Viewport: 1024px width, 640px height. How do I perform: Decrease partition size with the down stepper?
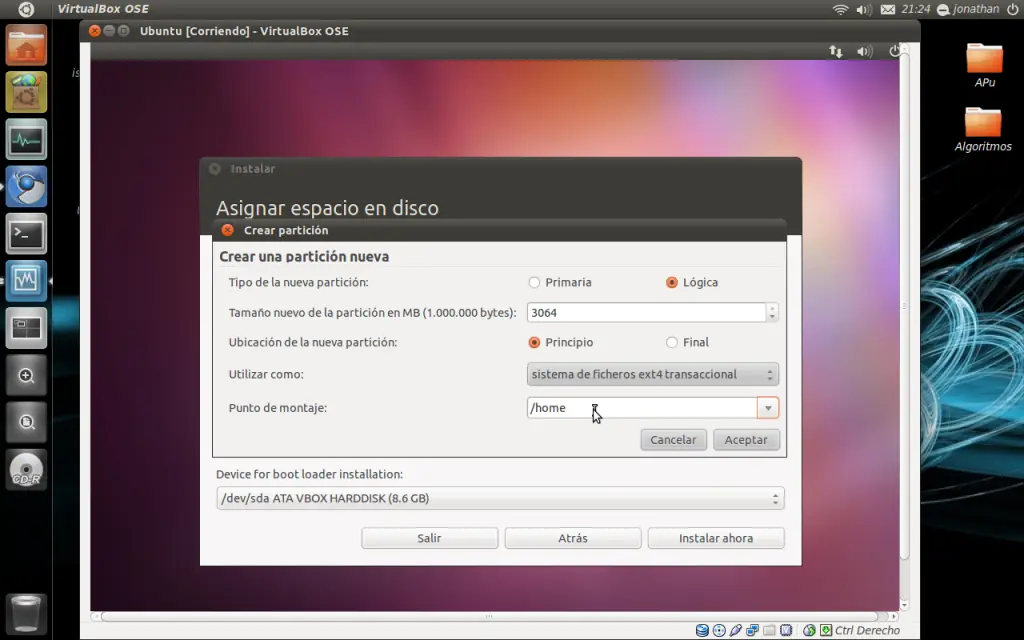(x=772, y=317)
